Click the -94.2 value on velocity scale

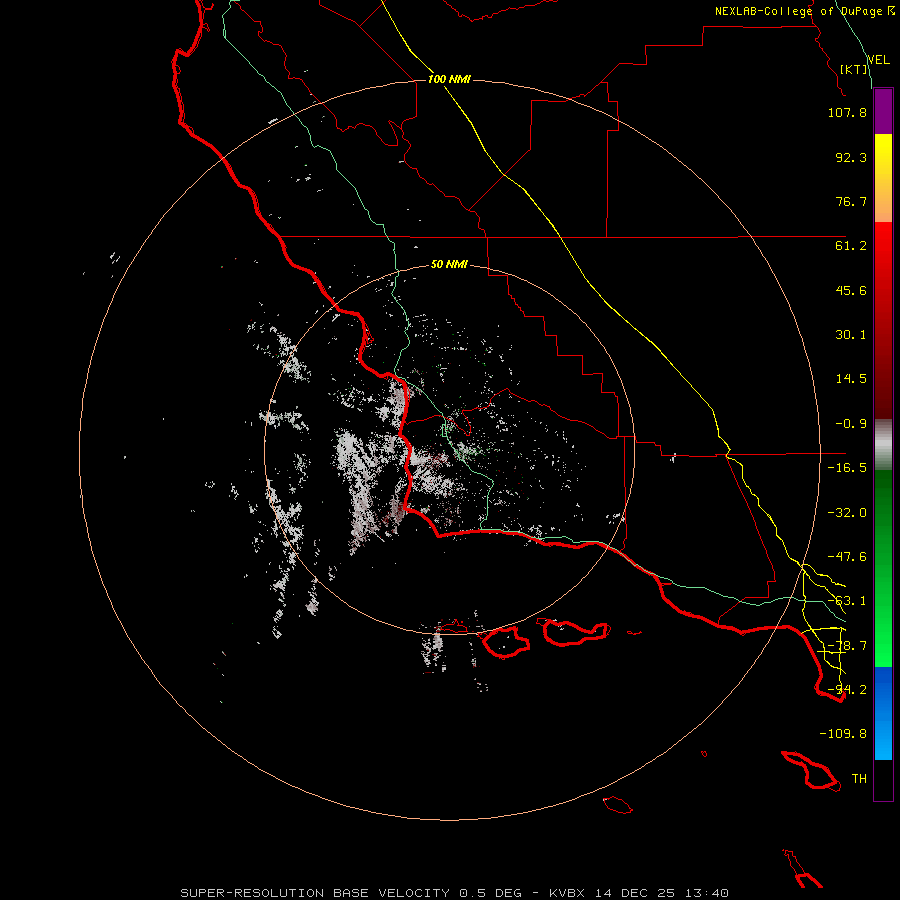pyautogui.click(x=847, y=690)
